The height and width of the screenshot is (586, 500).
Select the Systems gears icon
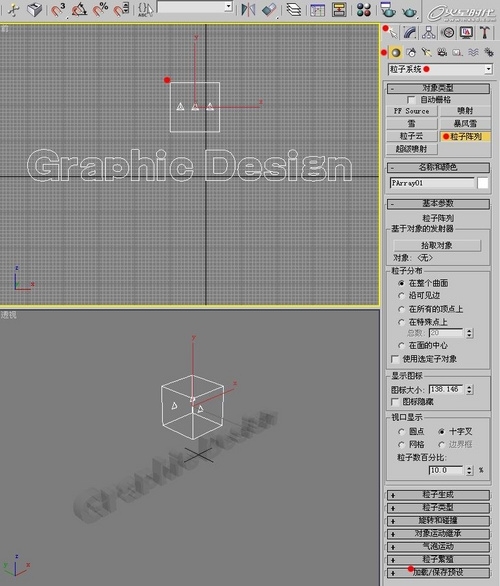pyautogui.click(x=489, y=53)
